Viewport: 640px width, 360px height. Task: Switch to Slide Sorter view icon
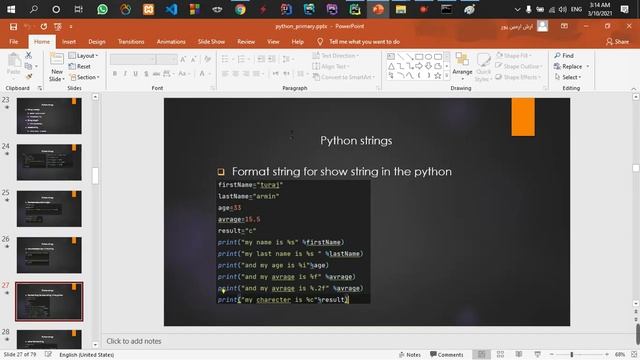coord(500,354)
